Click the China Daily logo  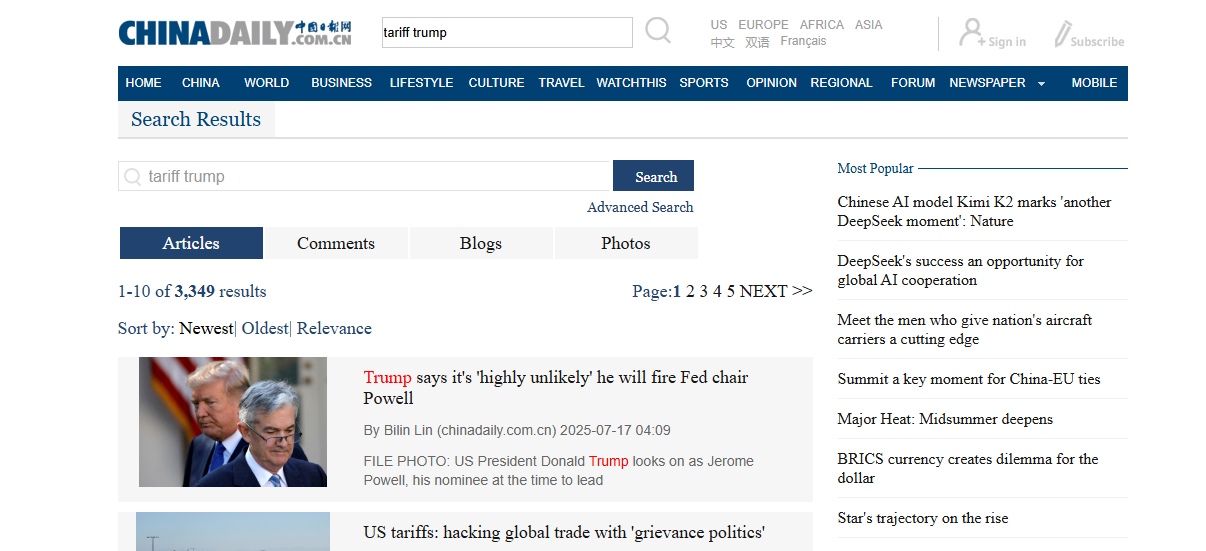[235, 33]
